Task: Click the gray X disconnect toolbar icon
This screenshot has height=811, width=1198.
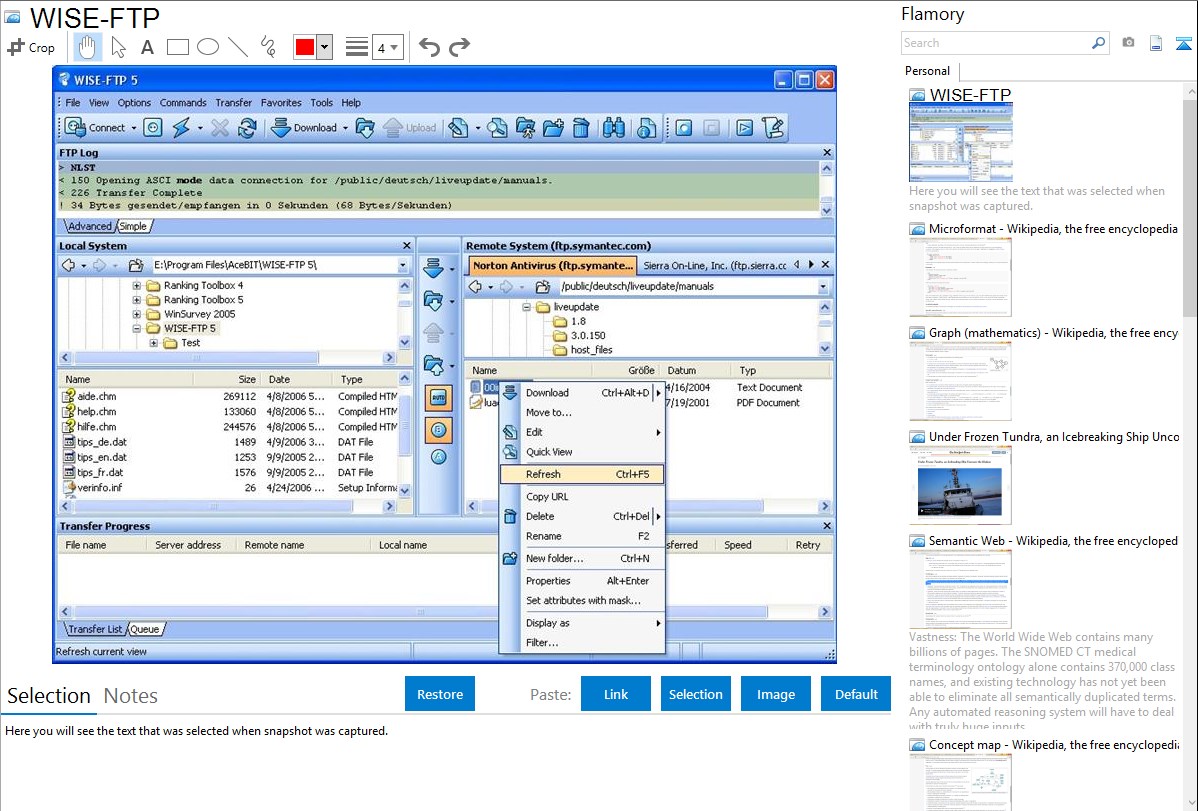Action: (x=220, y=128)
